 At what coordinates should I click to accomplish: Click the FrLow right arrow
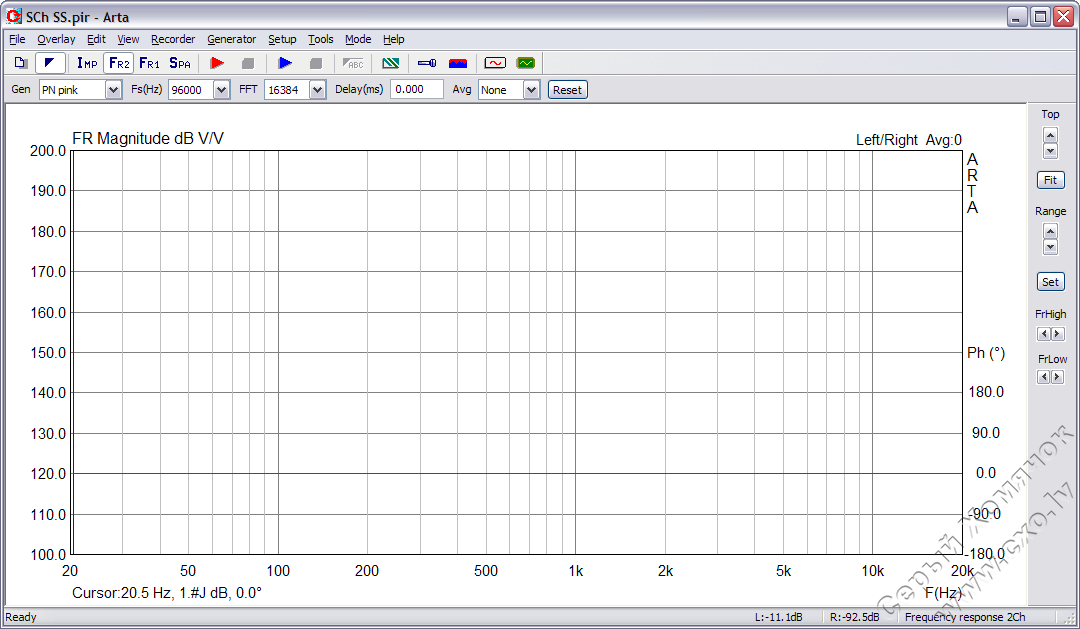(x=1057, y=377)
